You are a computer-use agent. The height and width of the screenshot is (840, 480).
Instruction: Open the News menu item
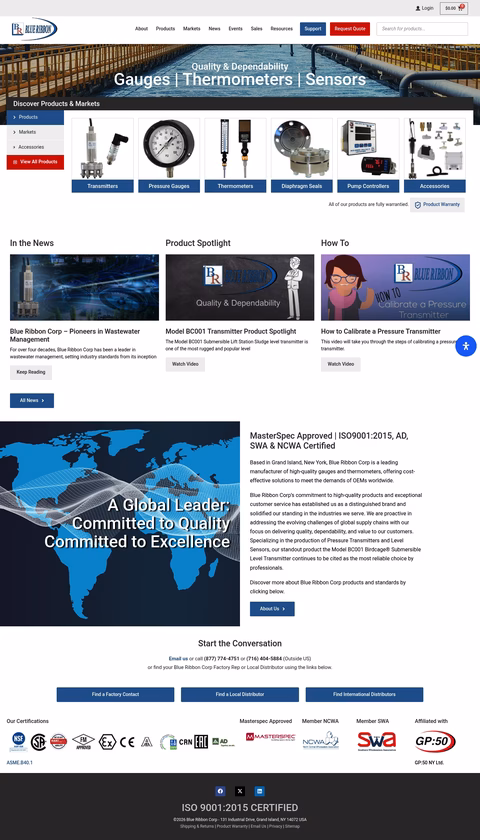pos(214,29)
